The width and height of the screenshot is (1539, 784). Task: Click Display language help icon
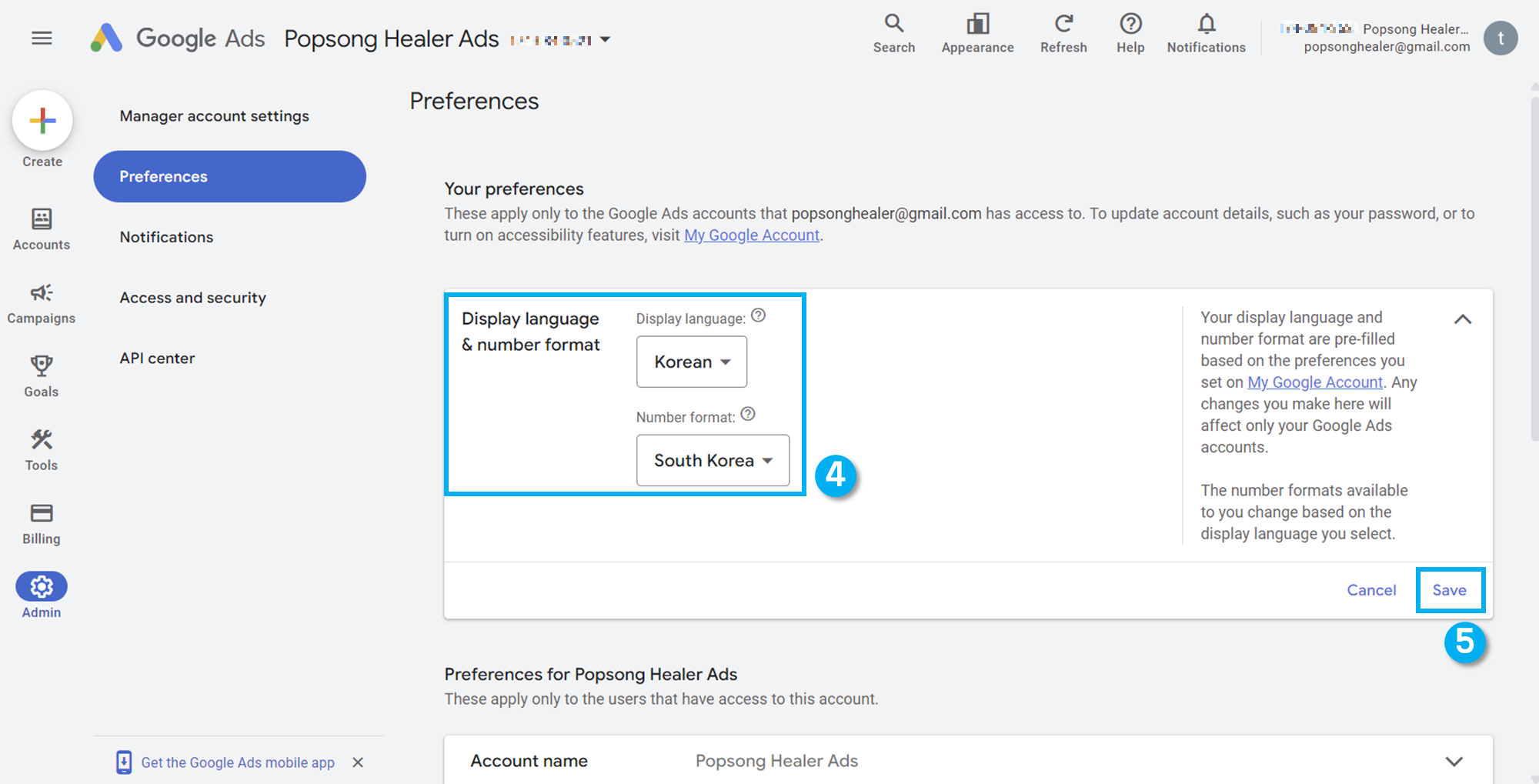point(758,315)
